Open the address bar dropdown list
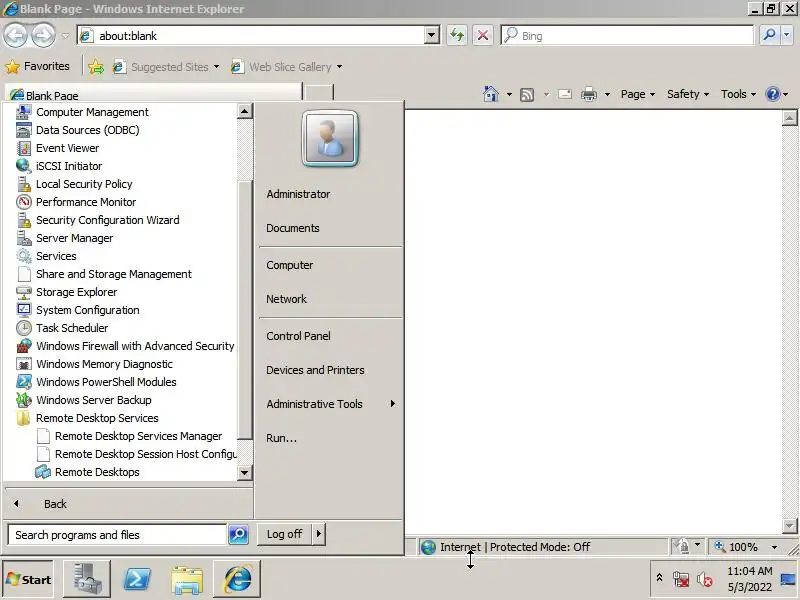Screen dimensions: 800x600 432,36
